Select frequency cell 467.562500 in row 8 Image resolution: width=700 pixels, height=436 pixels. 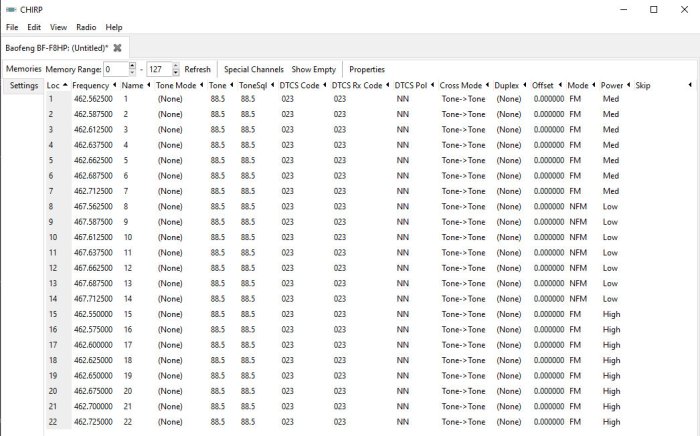[93, 206]
